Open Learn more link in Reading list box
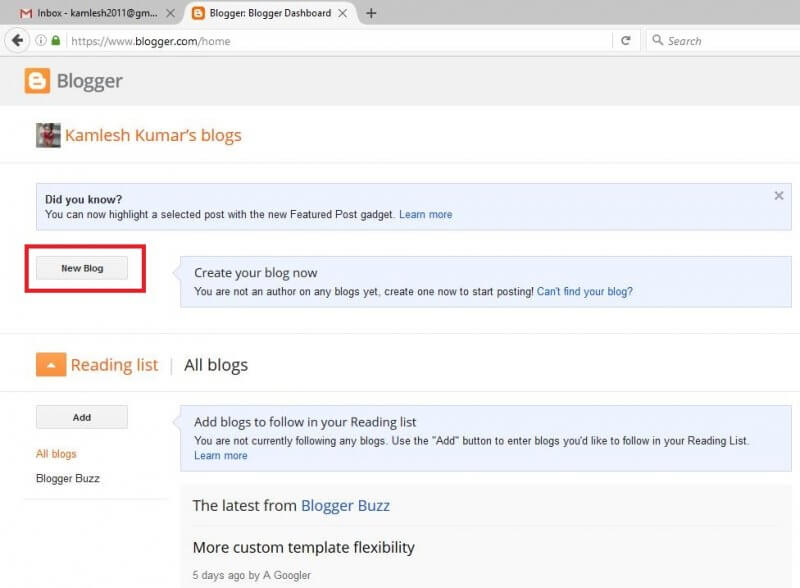Image resolution: width=800 pixels, height=588 pixels. pyautogui.click(x=220, y=455)
